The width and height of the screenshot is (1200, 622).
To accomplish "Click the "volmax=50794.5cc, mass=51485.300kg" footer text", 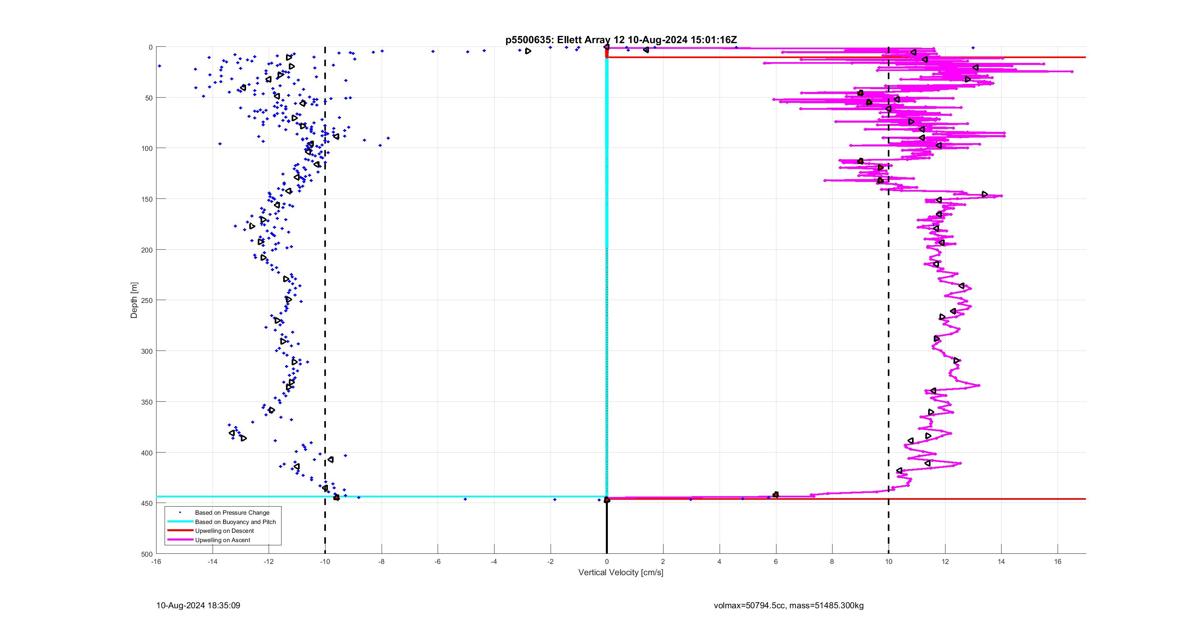I will point(789,605).
